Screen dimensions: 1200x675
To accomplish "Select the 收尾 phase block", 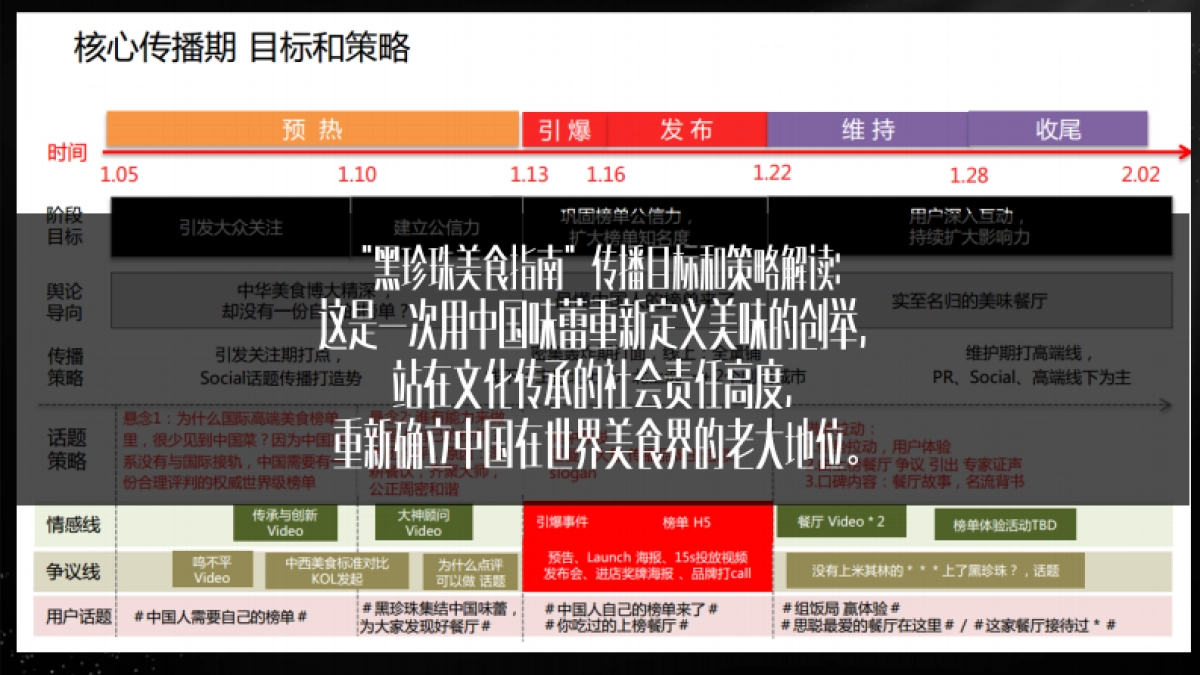I will [x=1060, y=130].
